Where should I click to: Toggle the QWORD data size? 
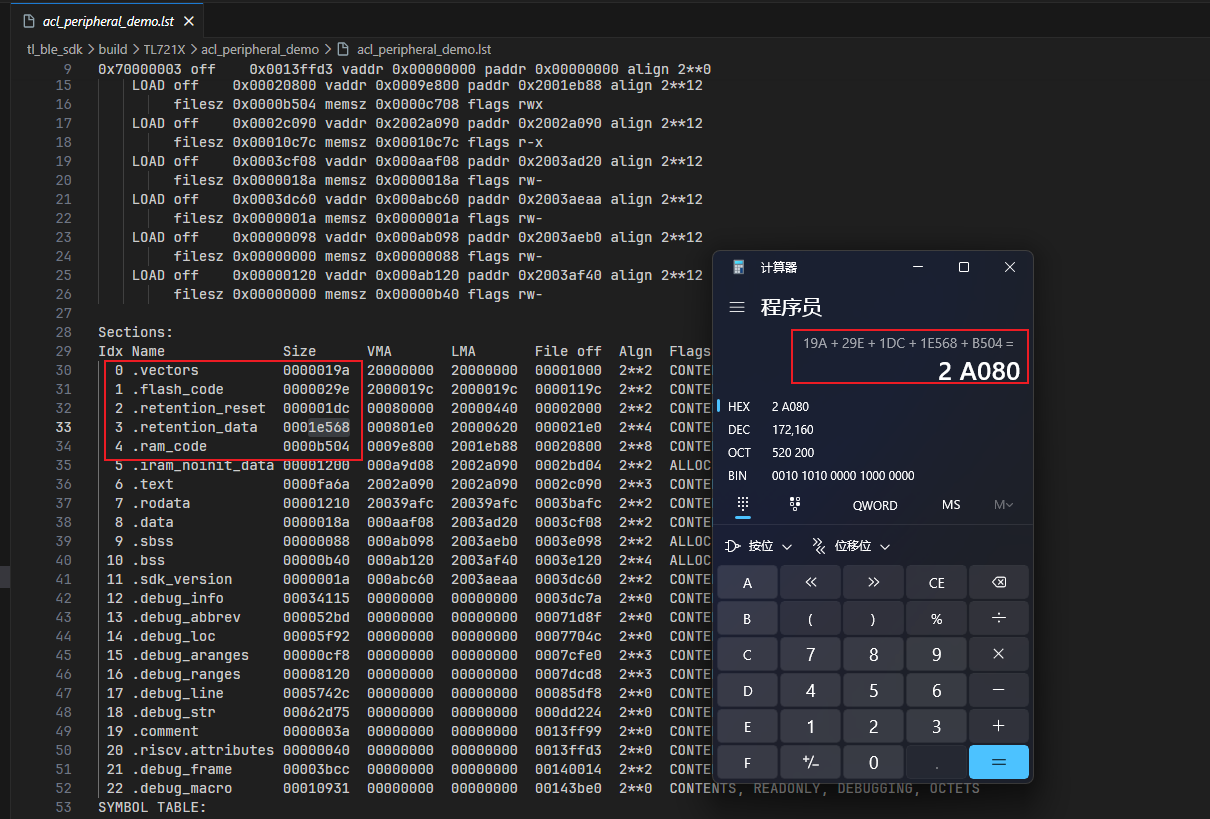point(874,505)
